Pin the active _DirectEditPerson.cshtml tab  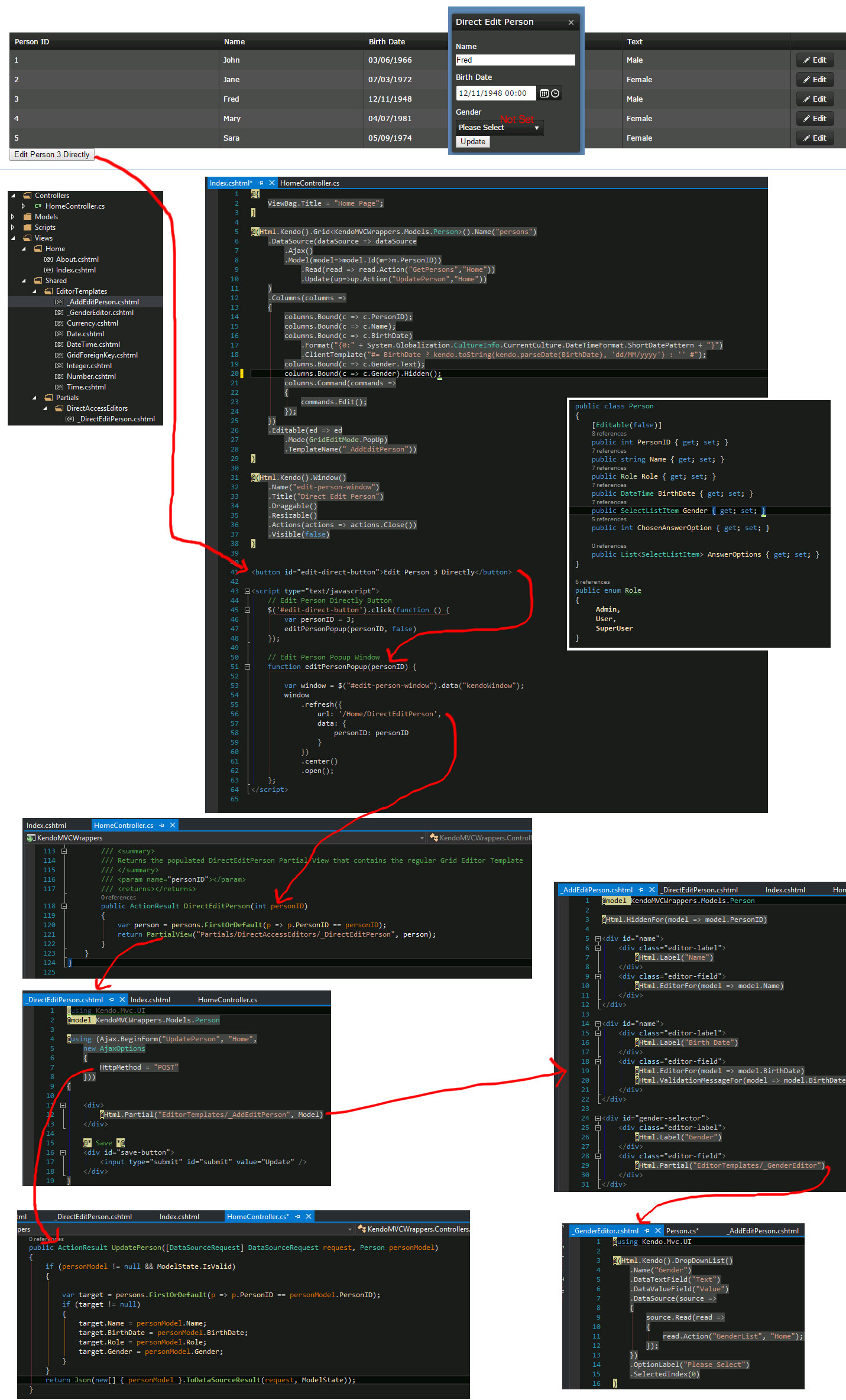point(112,1000)
